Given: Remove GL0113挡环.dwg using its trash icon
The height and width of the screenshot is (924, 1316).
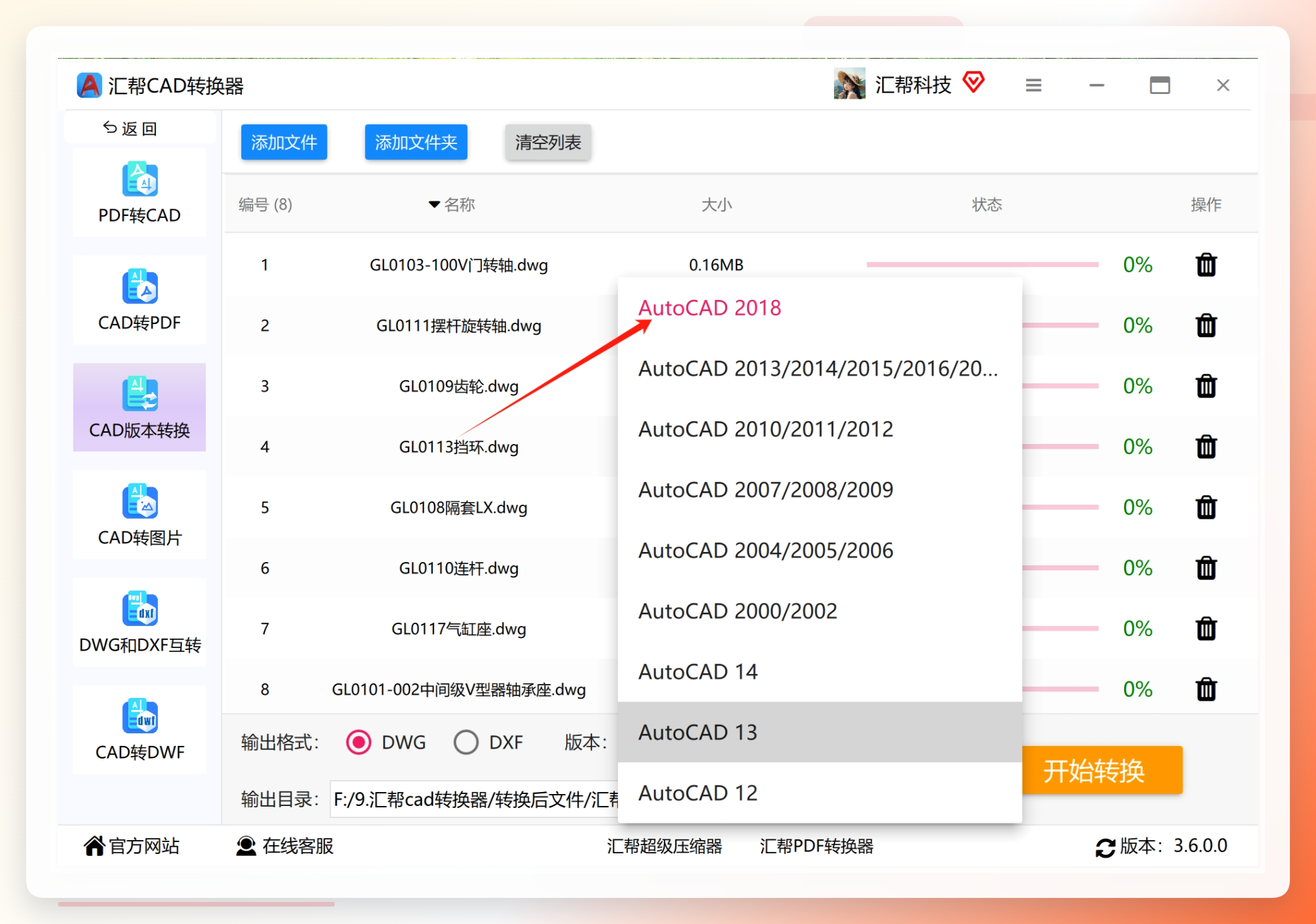Looking at the screenshot, I should pos(1206,447).
